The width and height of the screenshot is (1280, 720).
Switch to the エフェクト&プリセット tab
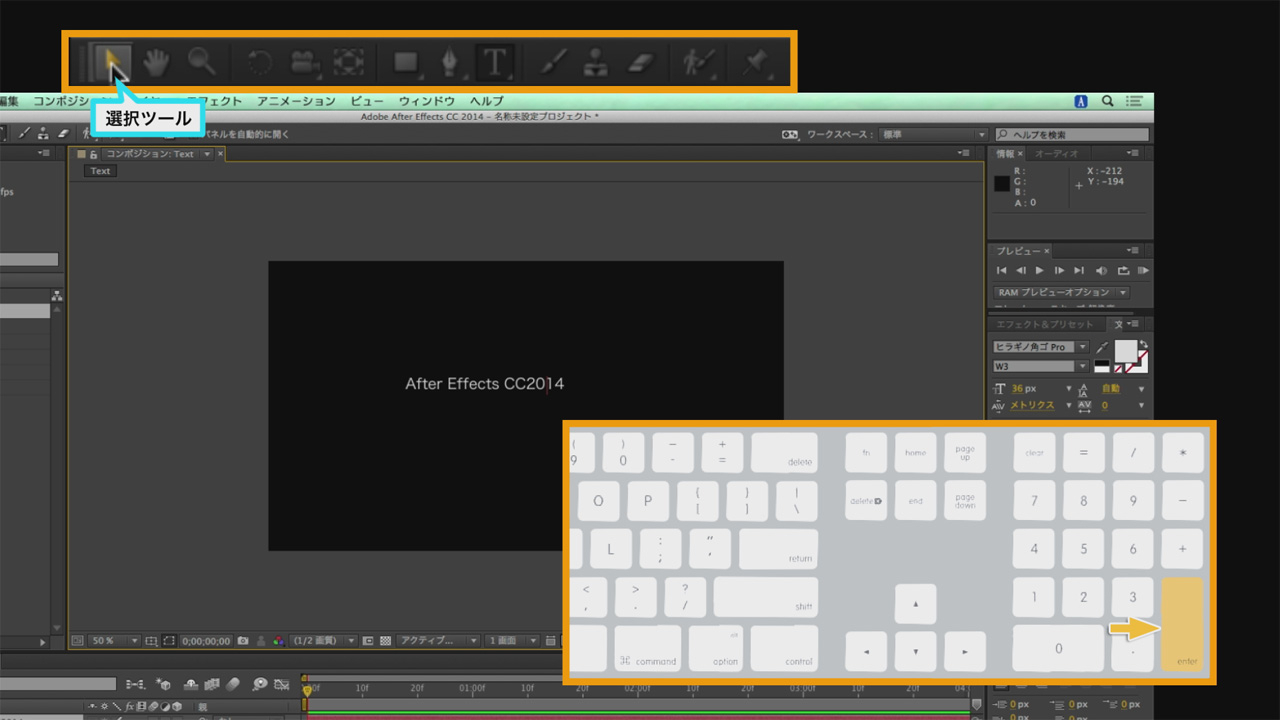click(x=1047, y=324)
